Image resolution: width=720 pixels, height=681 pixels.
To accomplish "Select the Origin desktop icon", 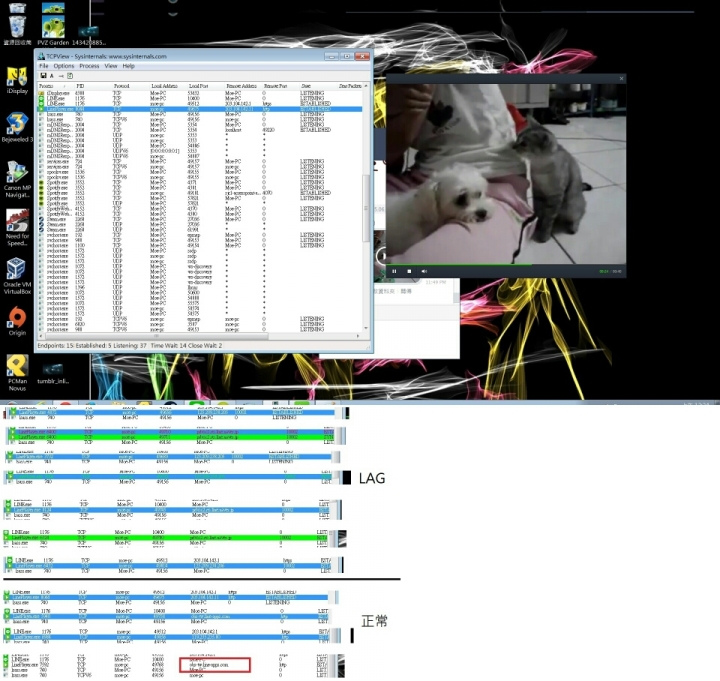I will tap(17, 321).
